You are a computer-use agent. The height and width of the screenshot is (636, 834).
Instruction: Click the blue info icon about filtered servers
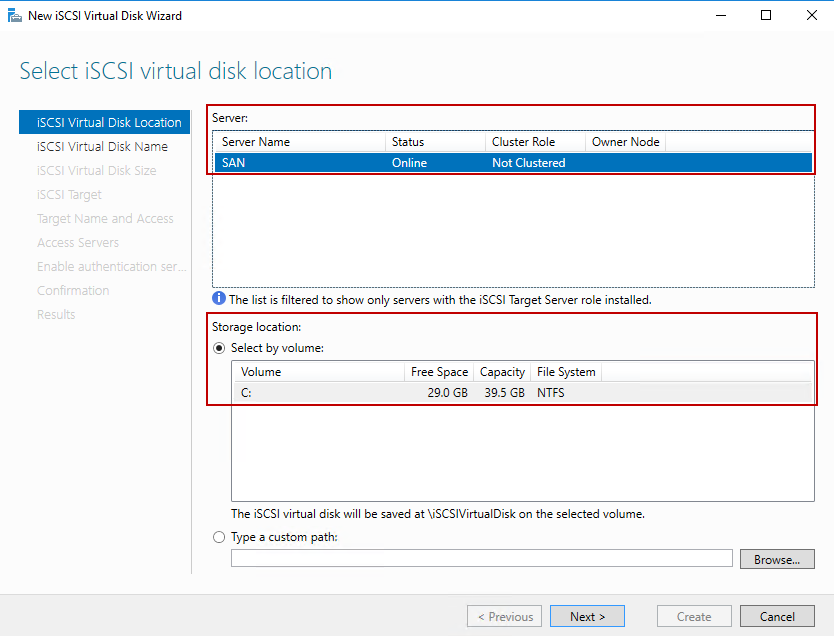coord(218,299)
